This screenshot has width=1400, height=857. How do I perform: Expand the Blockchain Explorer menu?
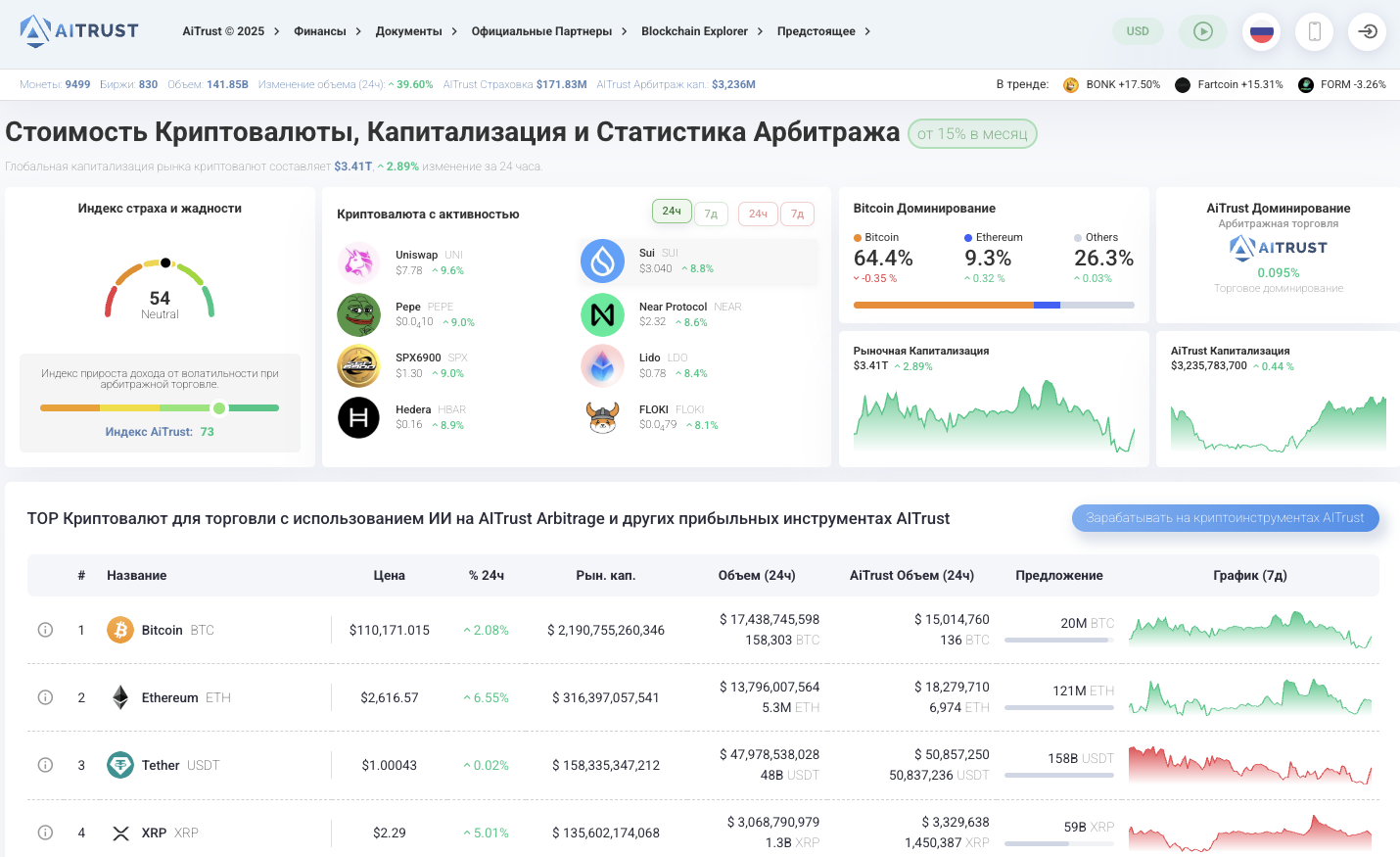(702, 31)
